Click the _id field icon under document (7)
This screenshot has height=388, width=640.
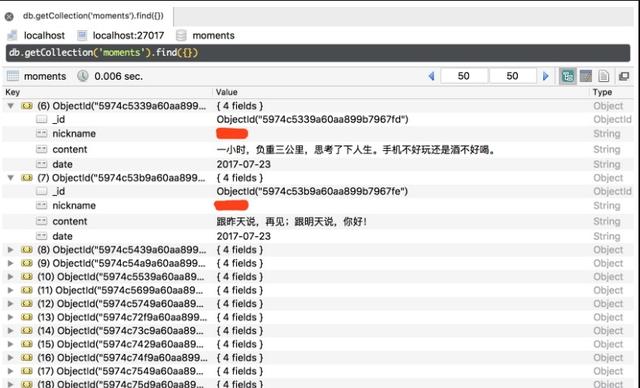point(42,191)
